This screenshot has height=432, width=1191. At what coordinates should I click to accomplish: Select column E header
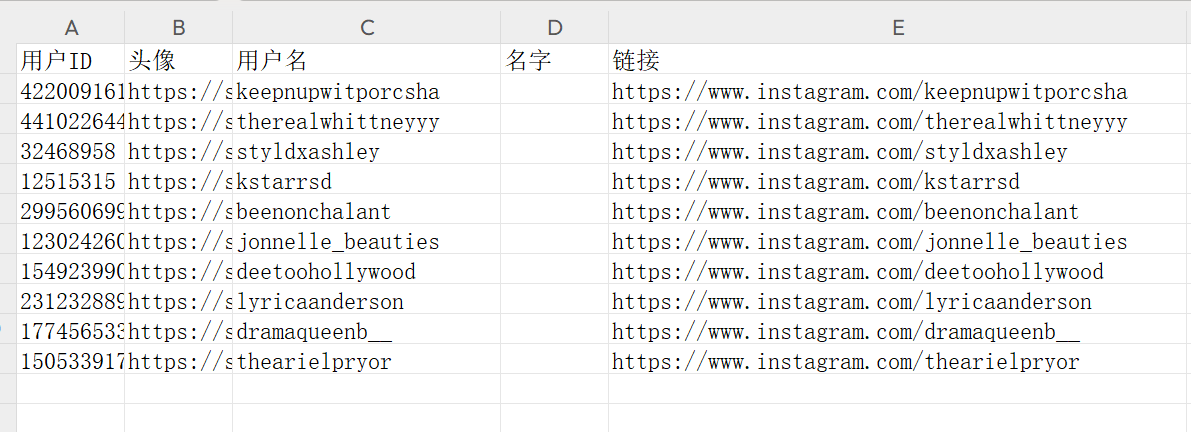(898, 28)
